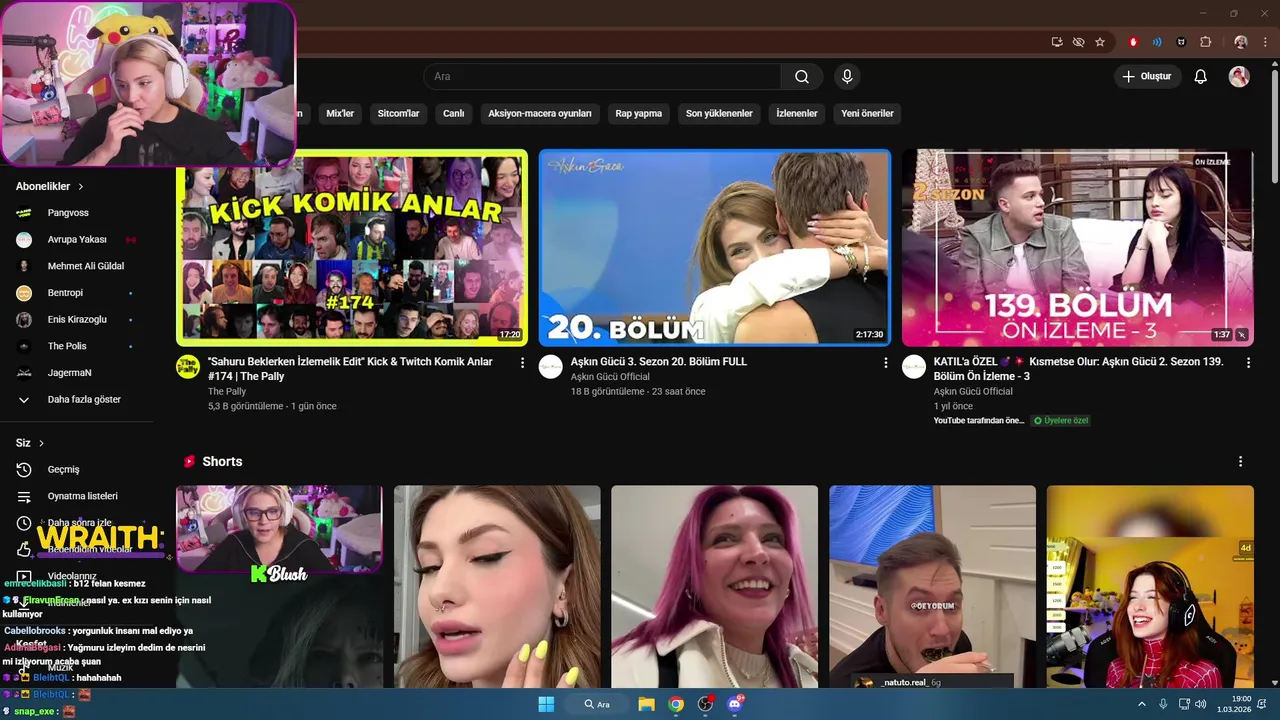Select the Mix'ler filter chip
The image size is (1280, 720).
coord(340,114)
